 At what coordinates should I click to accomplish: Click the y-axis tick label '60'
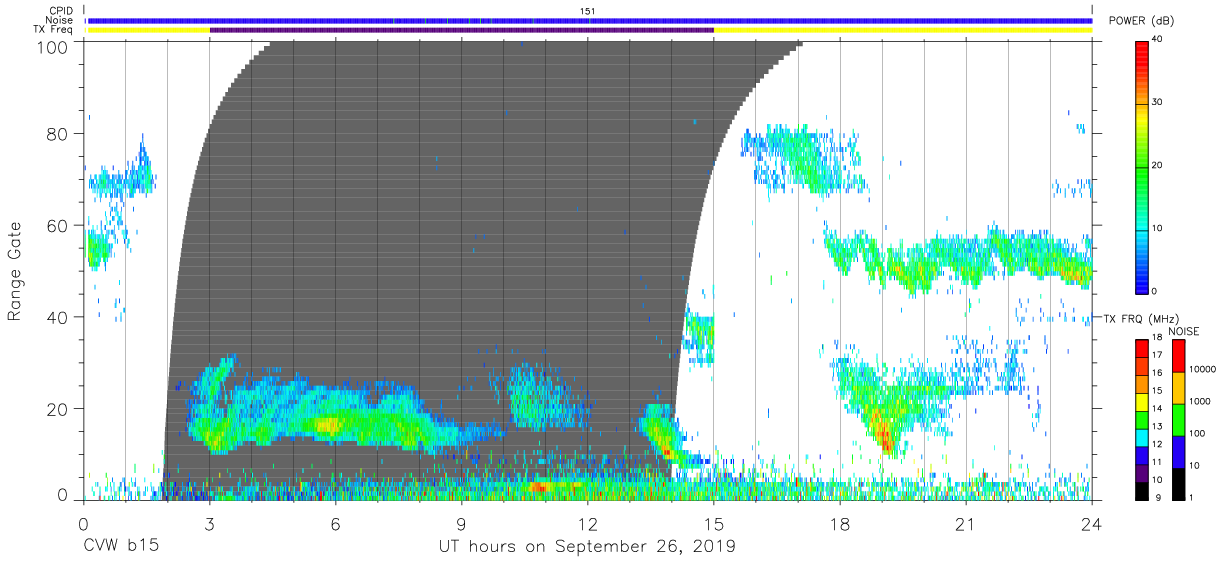coord(58,226)
